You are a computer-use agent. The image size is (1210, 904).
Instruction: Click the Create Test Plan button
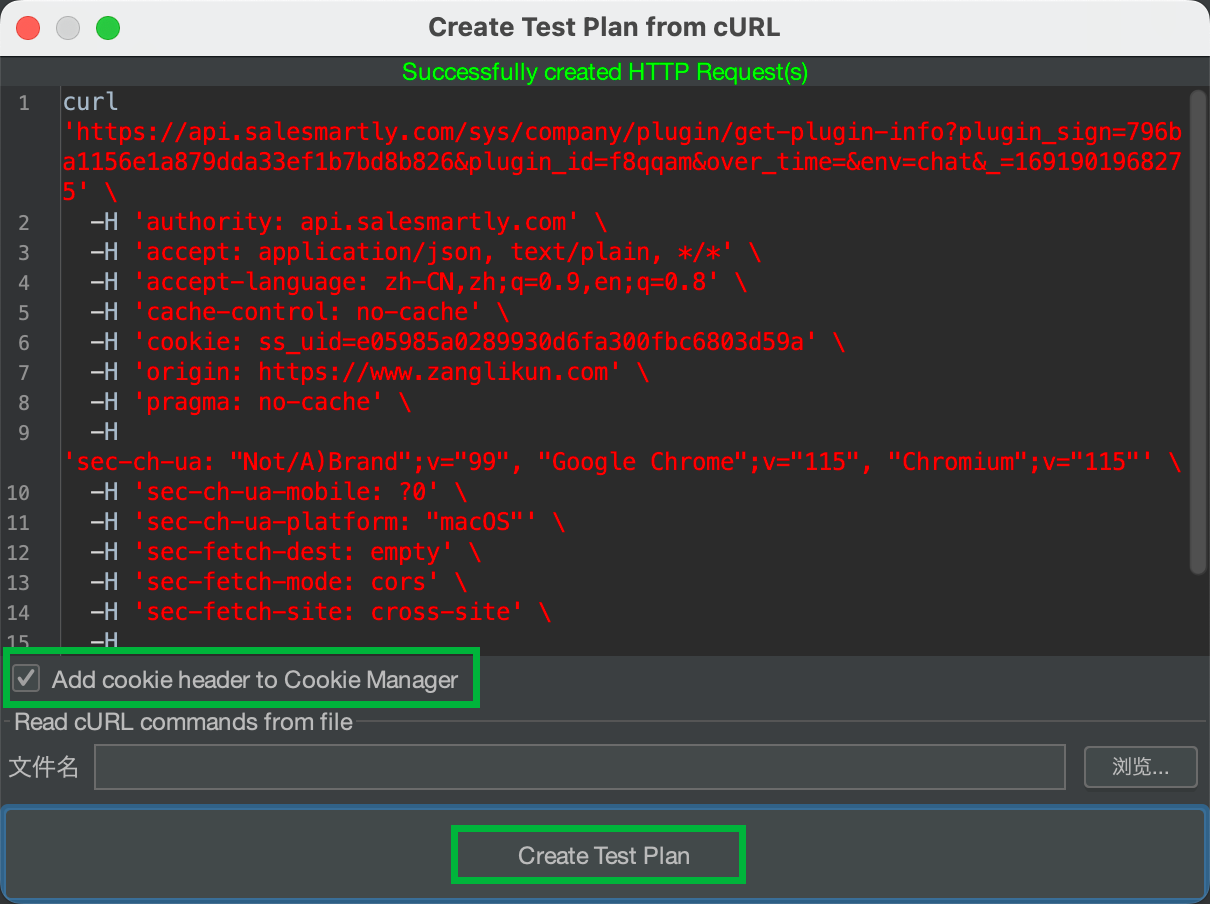click(x=603, y=855)
